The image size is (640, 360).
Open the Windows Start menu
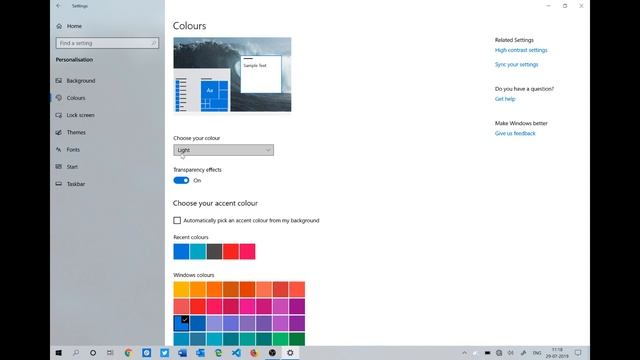tap(59, 353)
